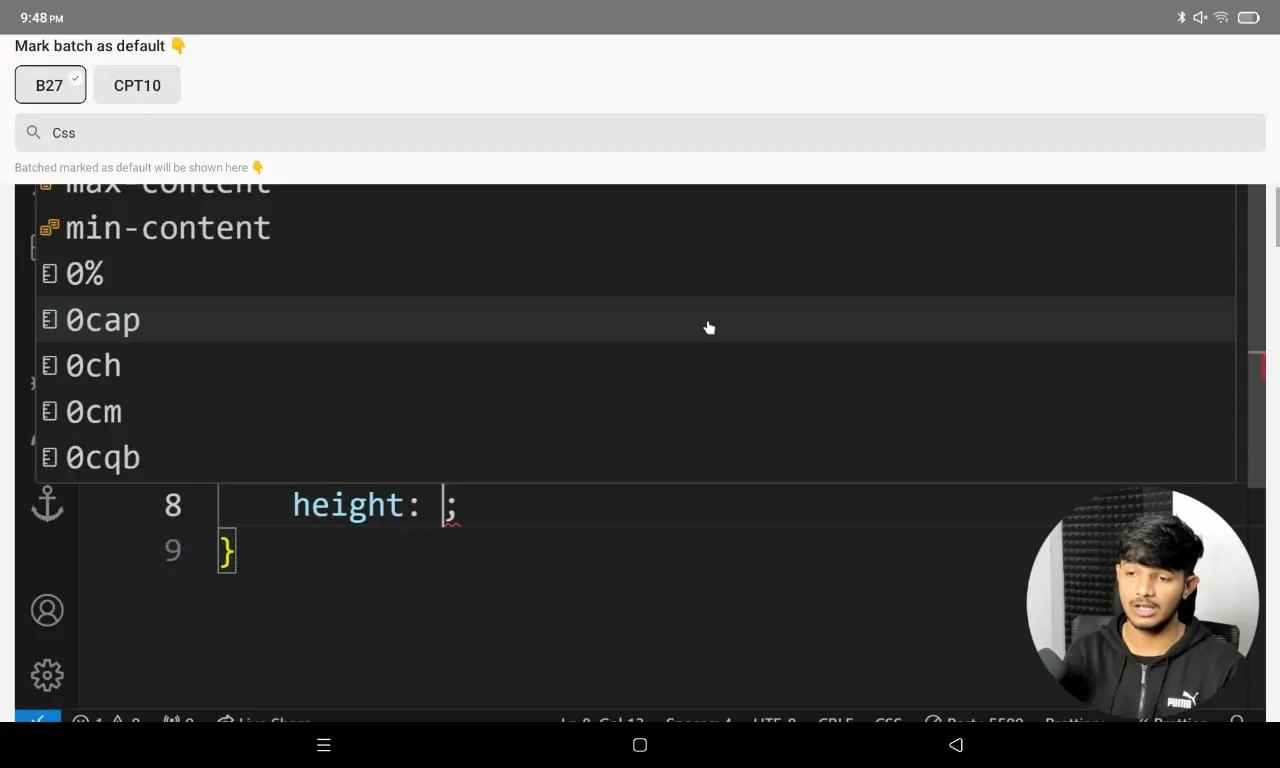Tap the magnifier search icon
Screen dimensions: 1280x768
pyautogui.click(x=33, y=132)
